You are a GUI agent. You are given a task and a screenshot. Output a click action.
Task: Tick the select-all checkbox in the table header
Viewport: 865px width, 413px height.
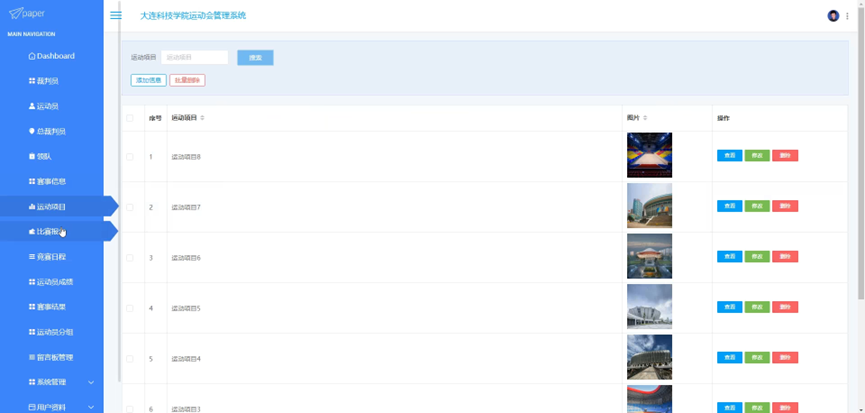coord(130,118)
